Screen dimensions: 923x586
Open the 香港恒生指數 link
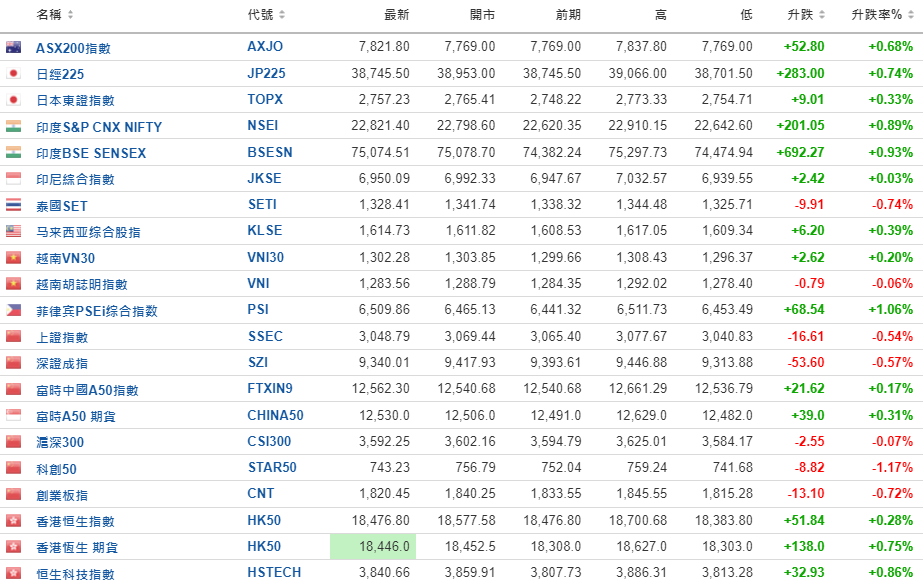click(75, 522)
